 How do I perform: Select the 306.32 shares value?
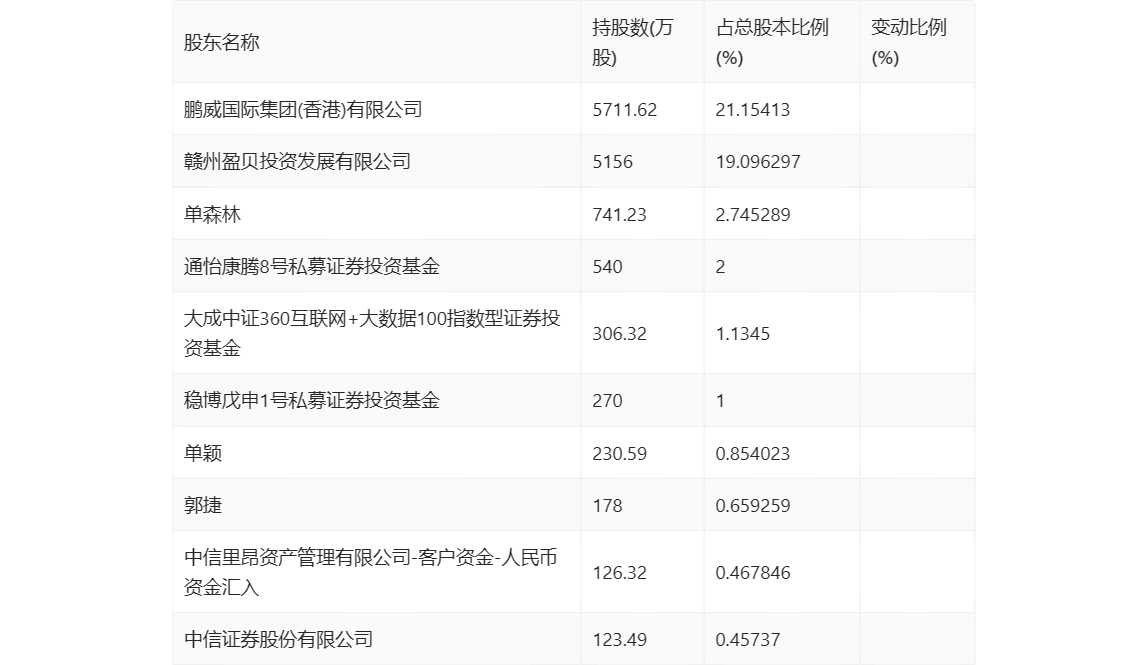point(619,334)
